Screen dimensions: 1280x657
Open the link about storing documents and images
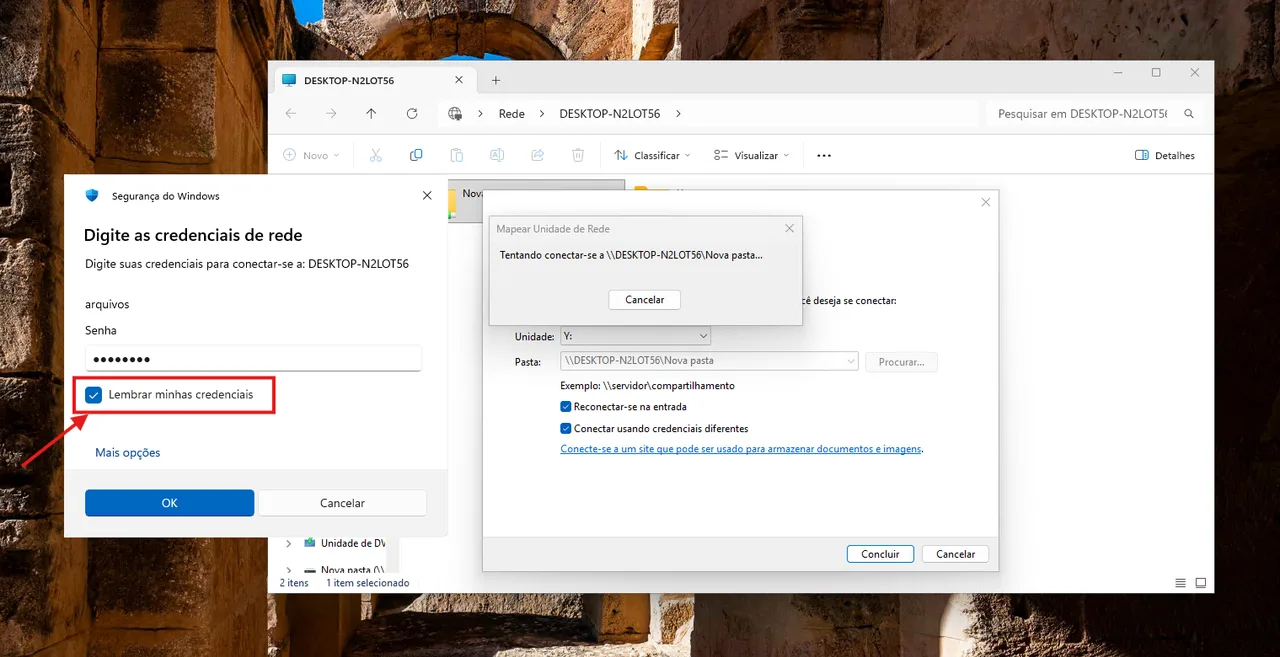(741, 449)
